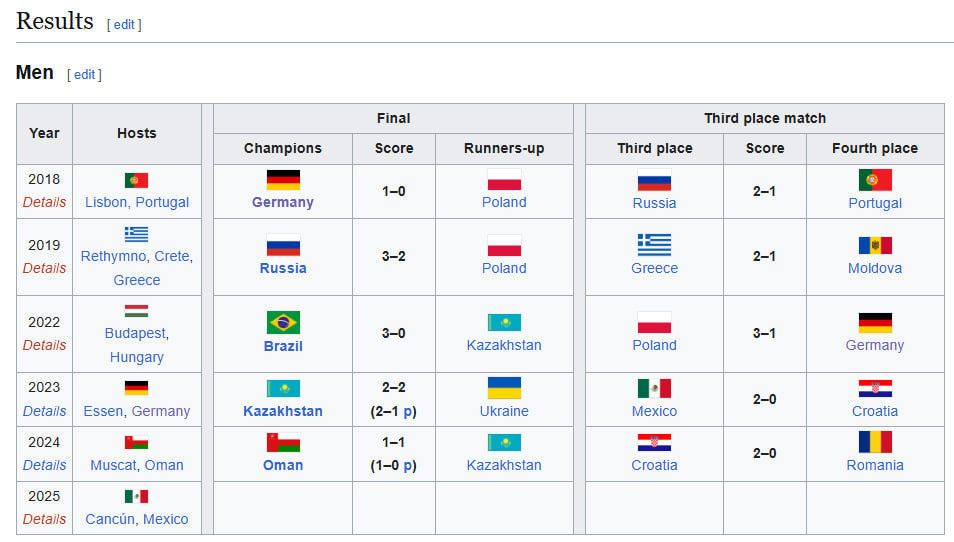
Task: Edit the Men subsection
Action: pyautogui.click(x=84, y=75)
